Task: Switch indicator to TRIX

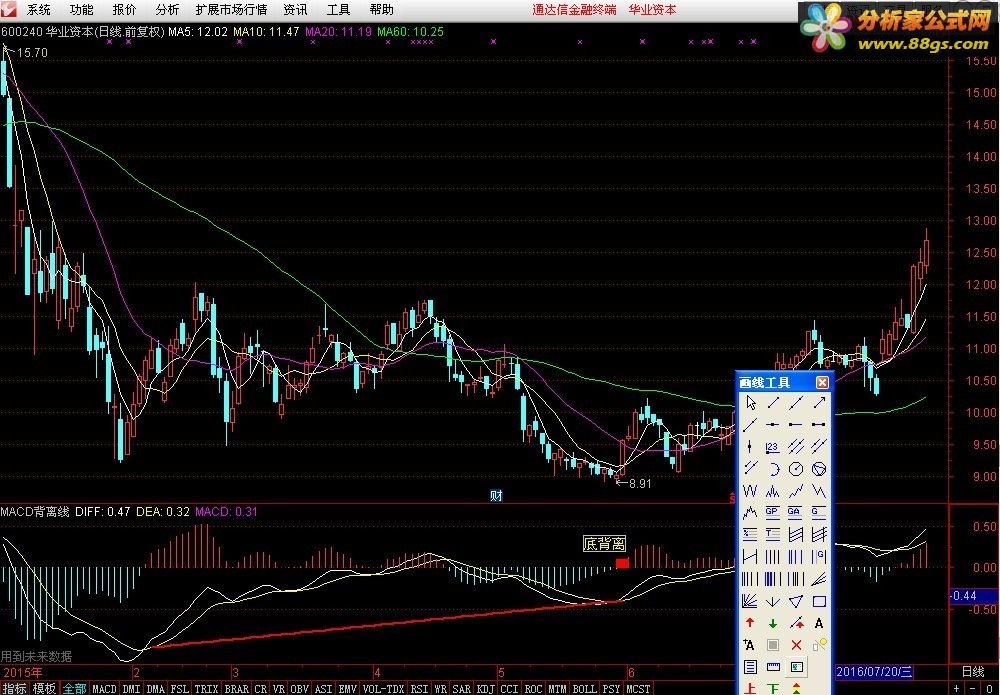Action: coord(206,689)
